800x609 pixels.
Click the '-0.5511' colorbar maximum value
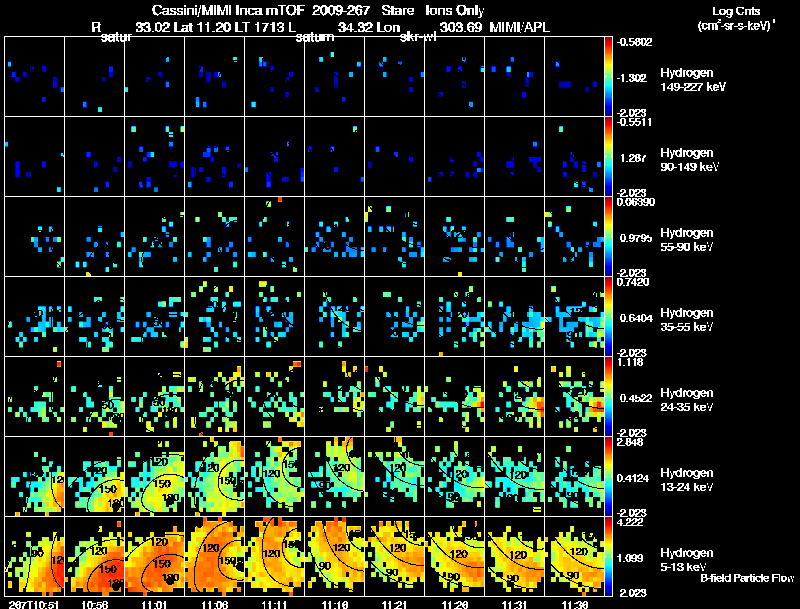pyautogui.click(x=634, y=122)
